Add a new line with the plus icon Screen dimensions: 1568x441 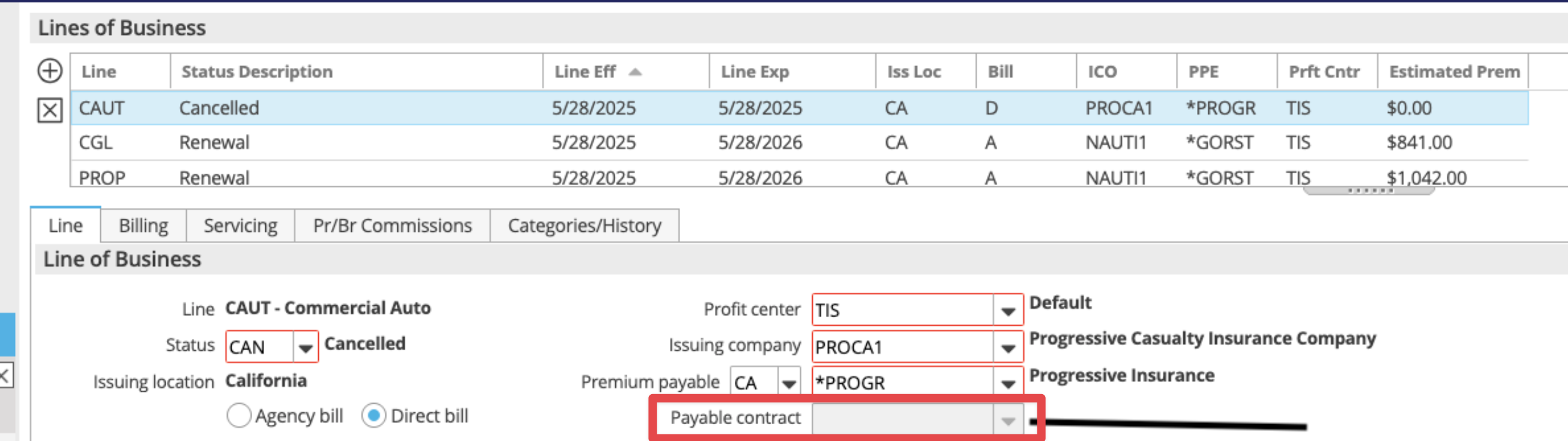click(50, 71)
